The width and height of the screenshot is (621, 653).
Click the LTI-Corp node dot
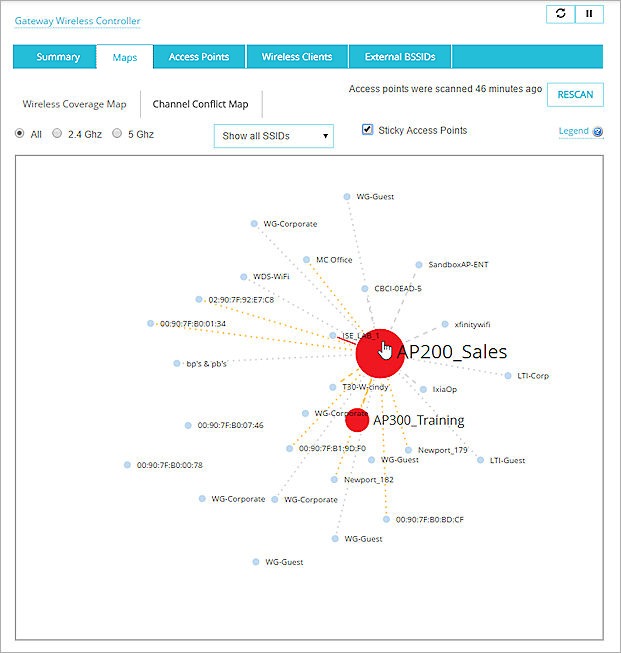(x=509, y=376)
